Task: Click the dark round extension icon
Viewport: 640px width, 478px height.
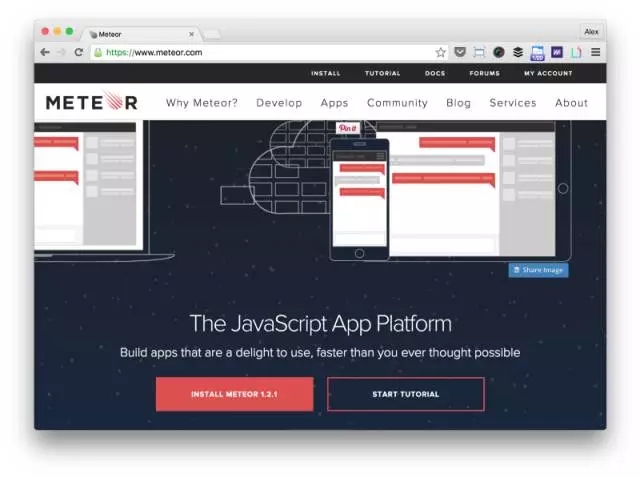Action: (x=499, y=52)
